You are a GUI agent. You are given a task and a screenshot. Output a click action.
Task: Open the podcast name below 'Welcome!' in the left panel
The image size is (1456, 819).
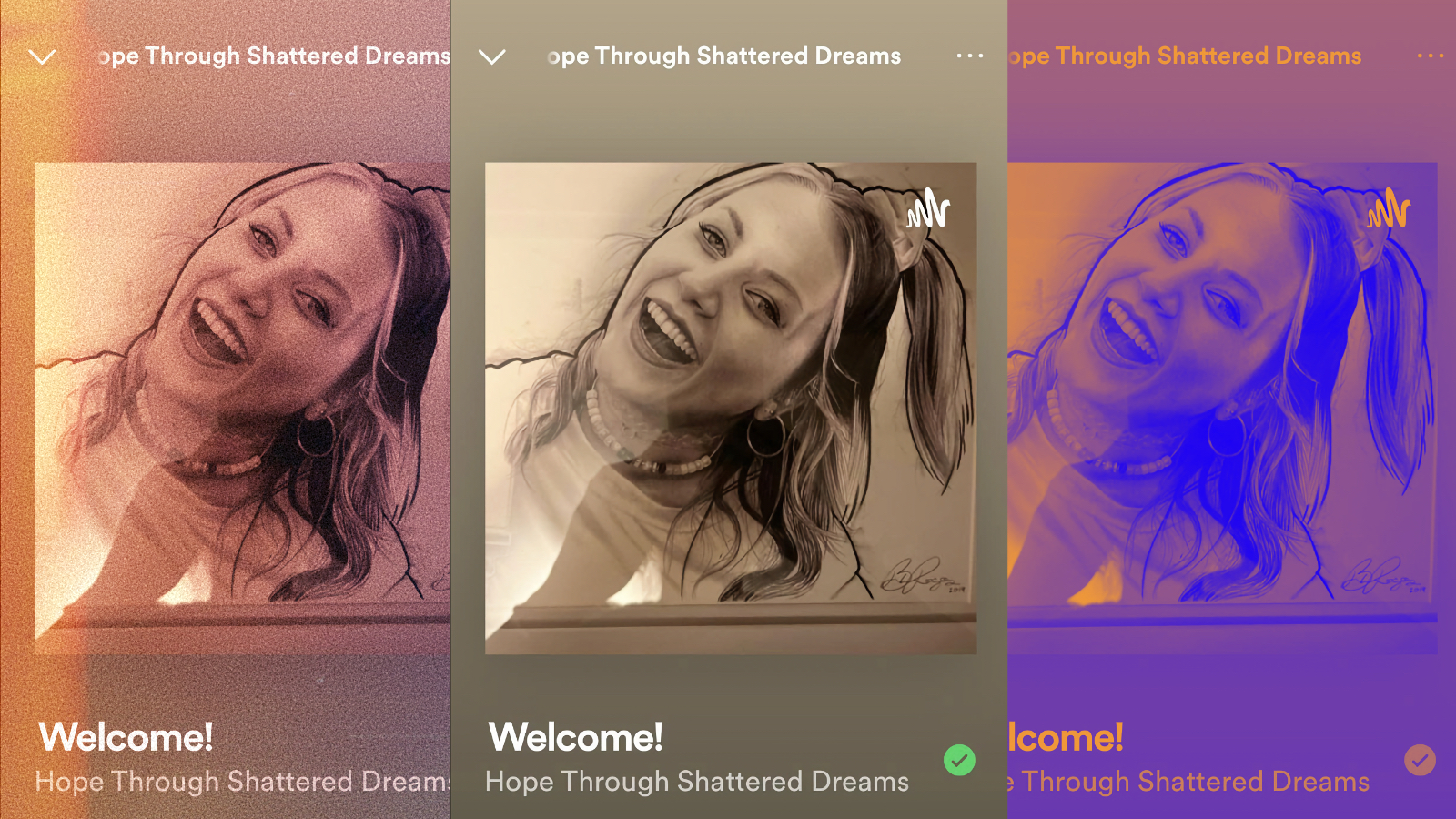(243, 782)
